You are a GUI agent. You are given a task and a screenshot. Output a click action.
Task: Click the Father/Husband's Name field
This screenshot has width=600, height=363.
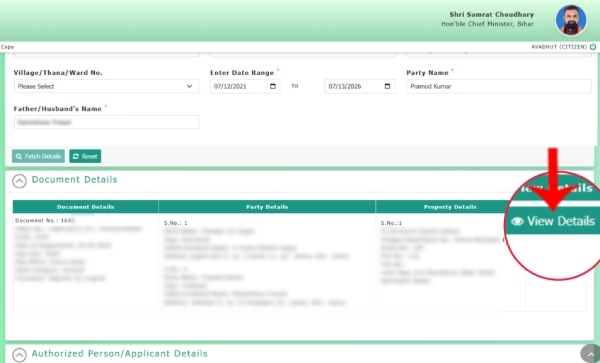point(106,122)
